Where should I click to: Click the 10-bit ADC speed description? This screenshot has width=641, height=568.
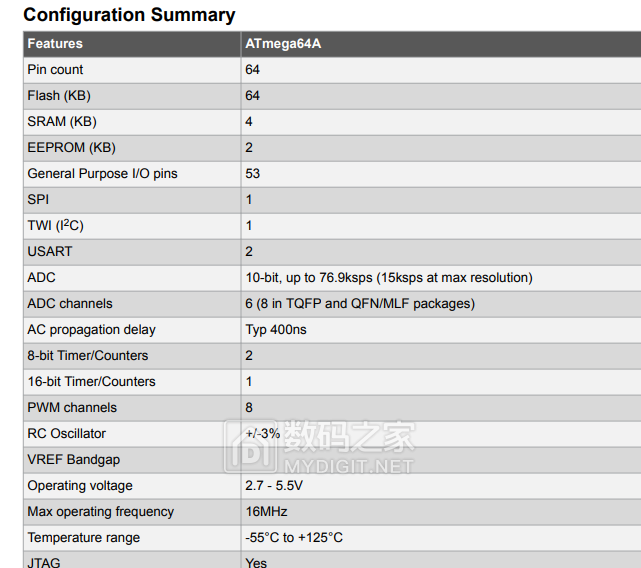pos(388,278)
